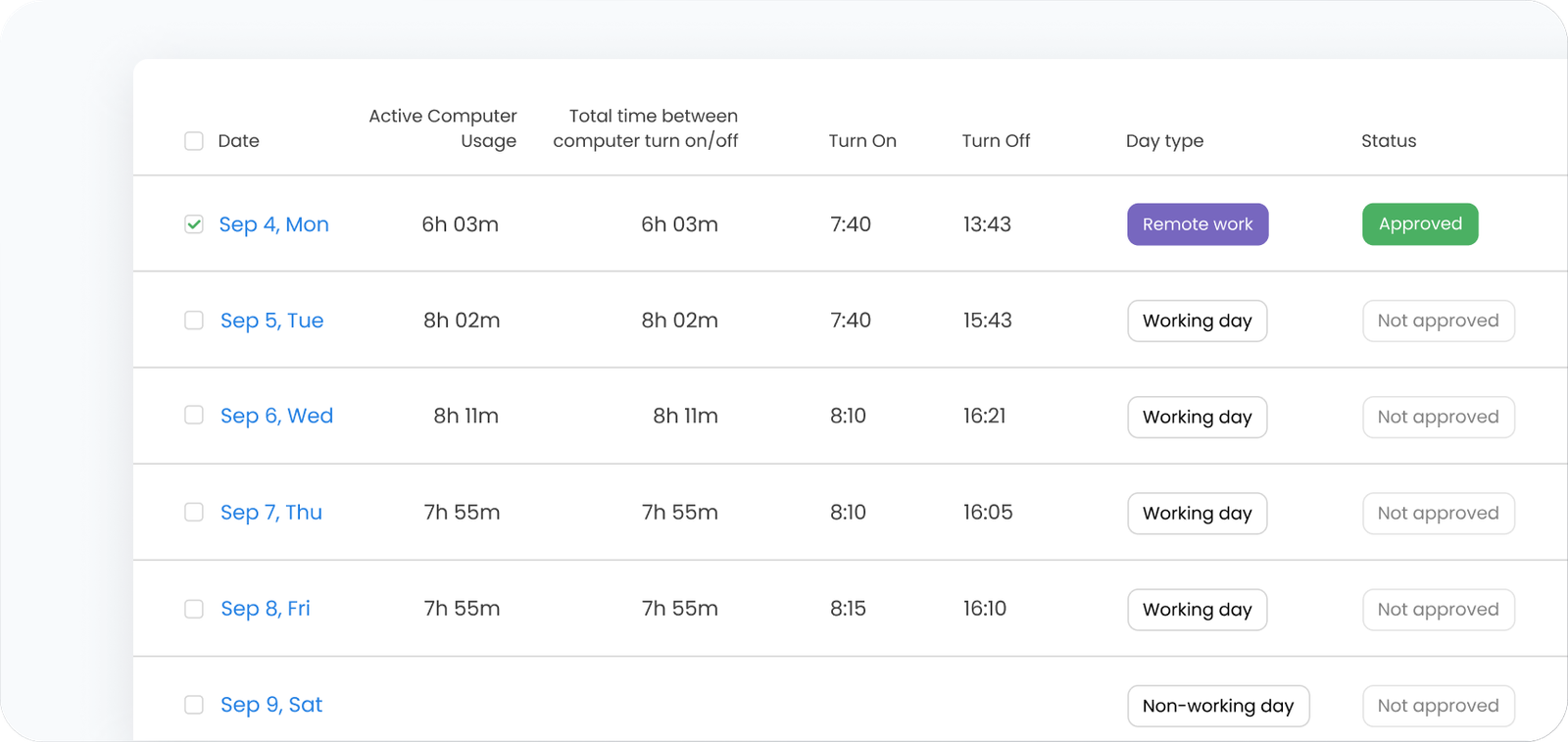Click Not approved status for Sep 5
The image size is (1568, 742).
(1438, 321)
